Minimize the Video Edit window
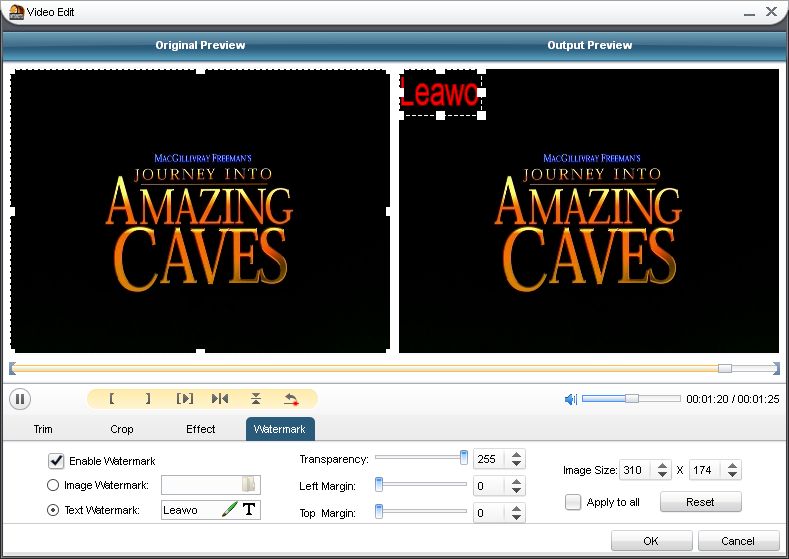This screenshot has height=559, width=789. [x=750, y=13]
